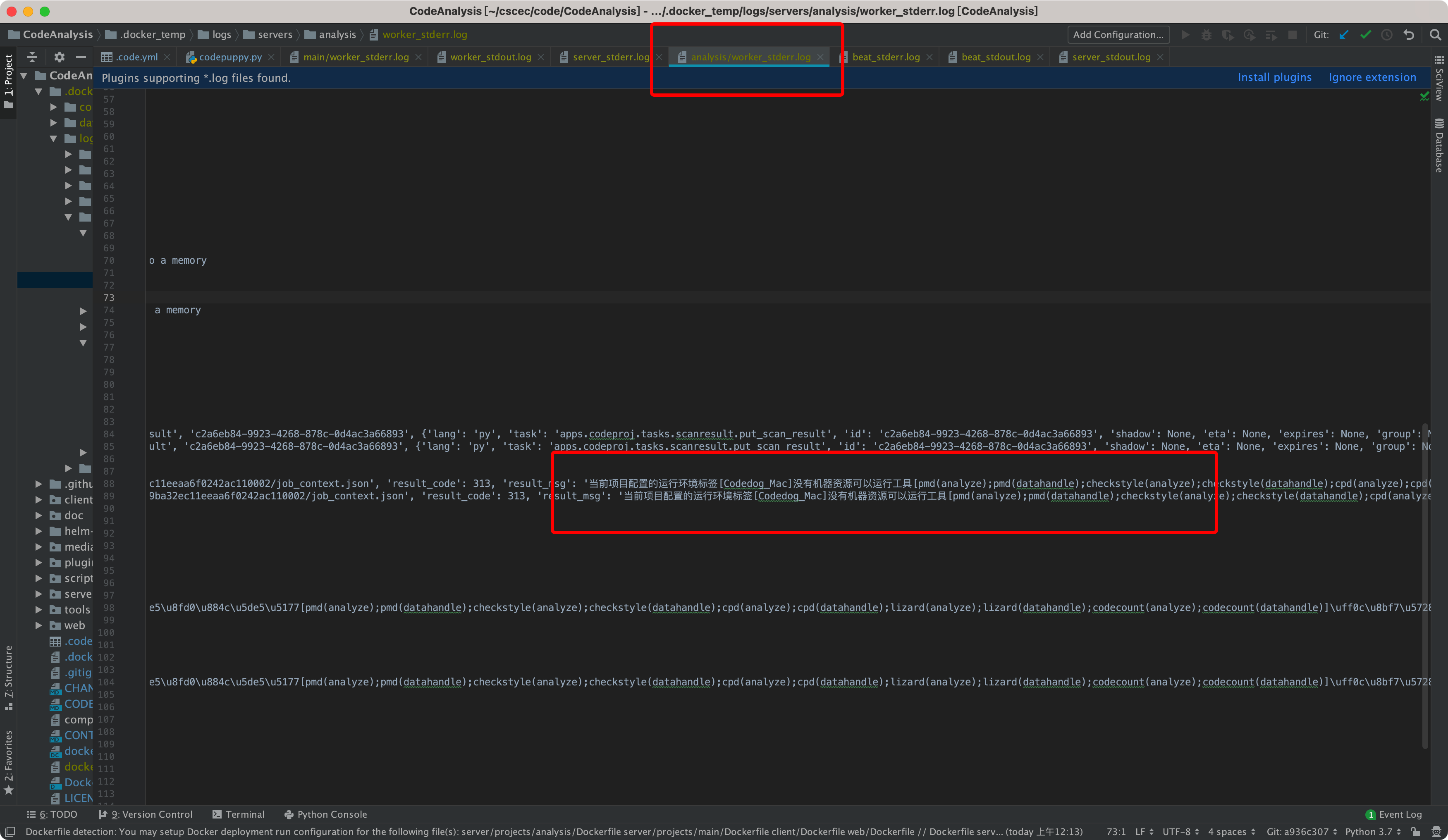The height and width of the screenshot is (840, 1448).
Task: Click the Install plugins link
Action: coord(1274,77)
